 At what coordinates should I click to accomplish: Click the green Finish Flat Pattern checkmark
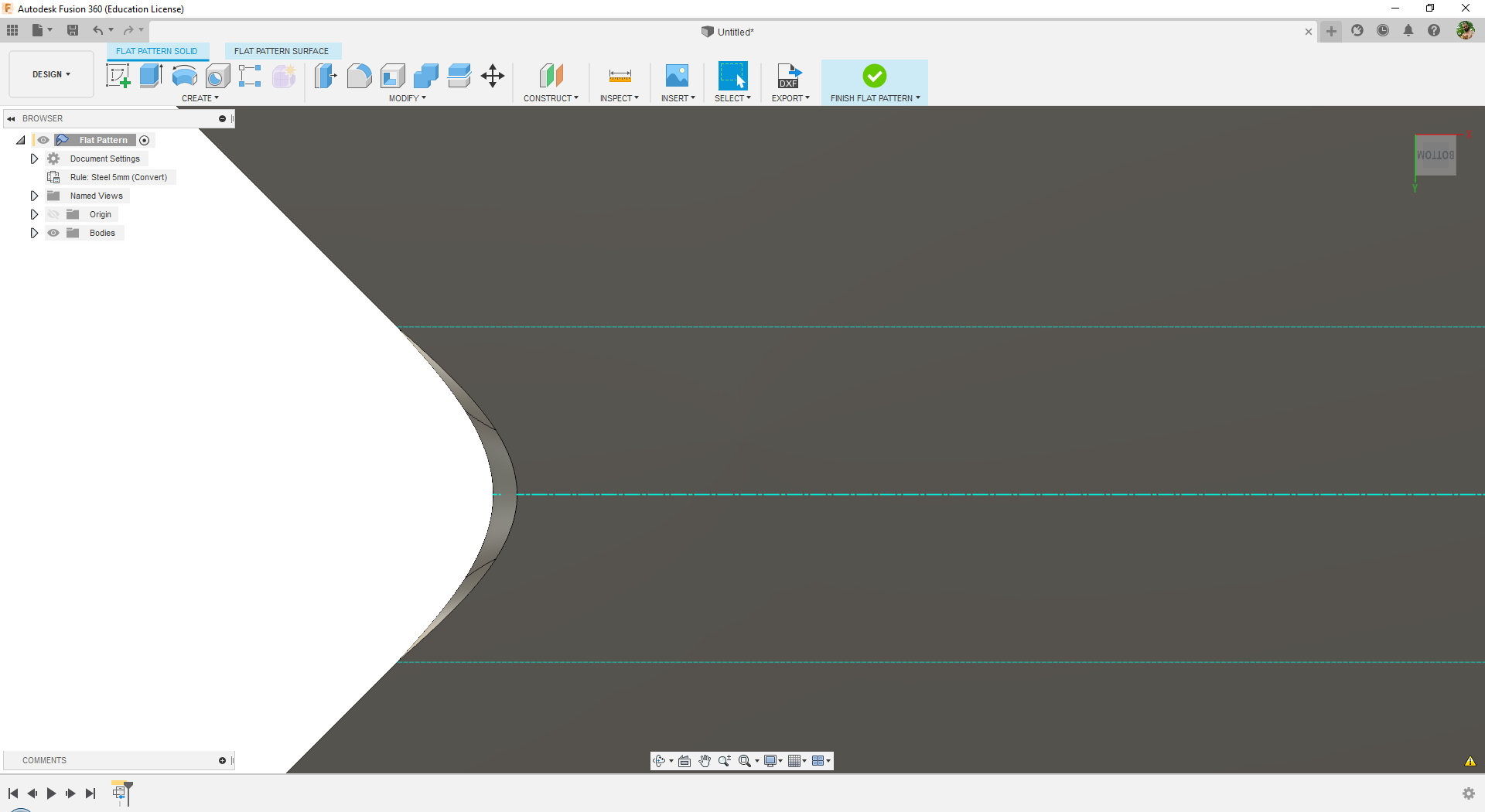875,76
